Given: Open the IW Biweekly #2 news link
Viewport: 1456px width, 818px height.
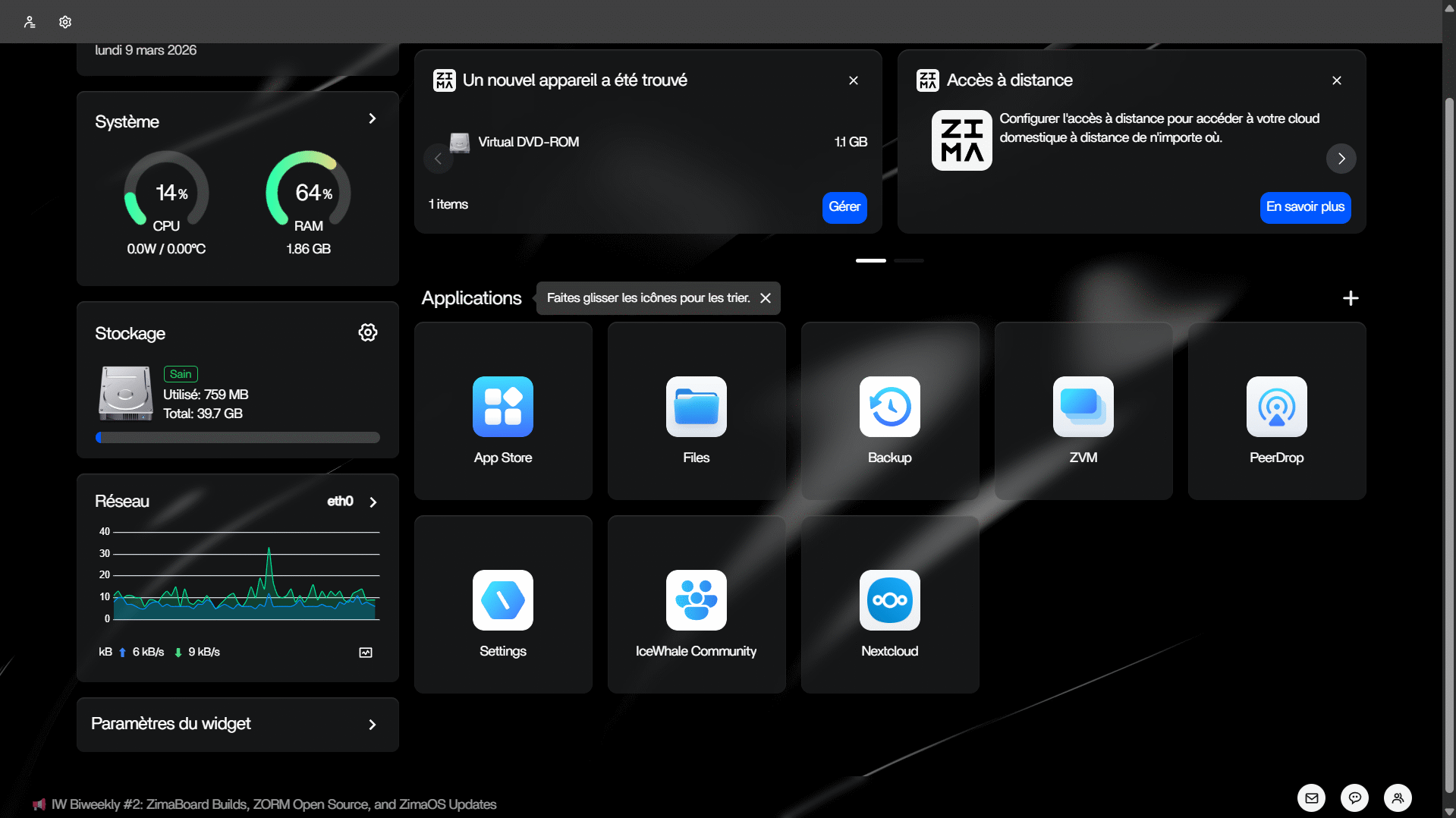Looking at the screenshot, I should (x=273, y=804).
